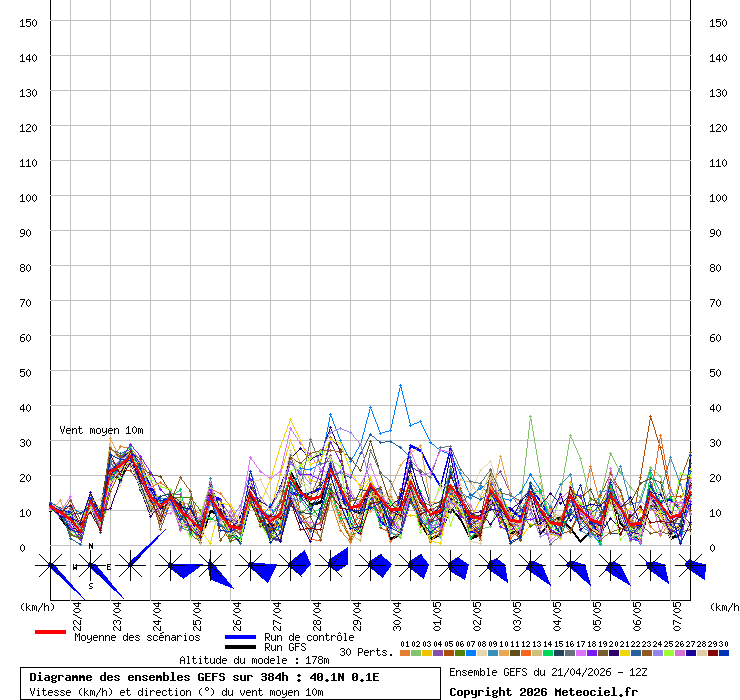The height and width of the screenshot is (700, 740).
Task: Click the wind direction rose above 24/04
Action: pyautogui.click(x=170, y=566)
